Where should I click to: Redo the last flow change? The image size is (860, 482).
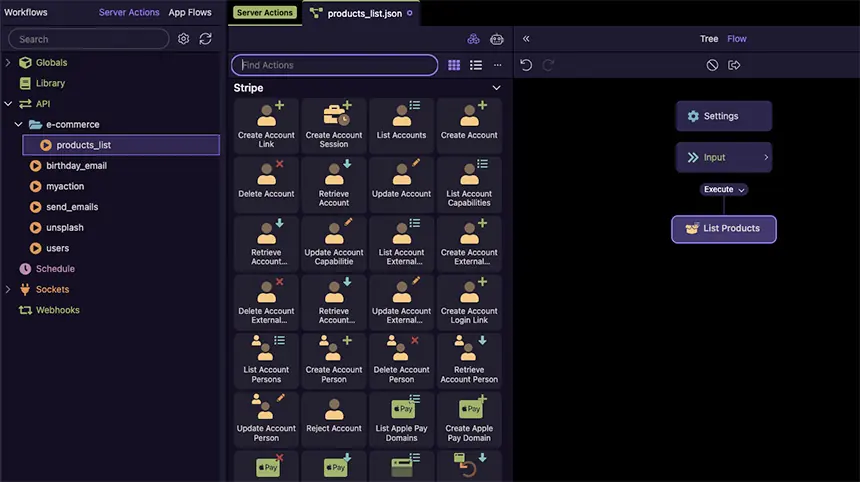tap(548, 65)
